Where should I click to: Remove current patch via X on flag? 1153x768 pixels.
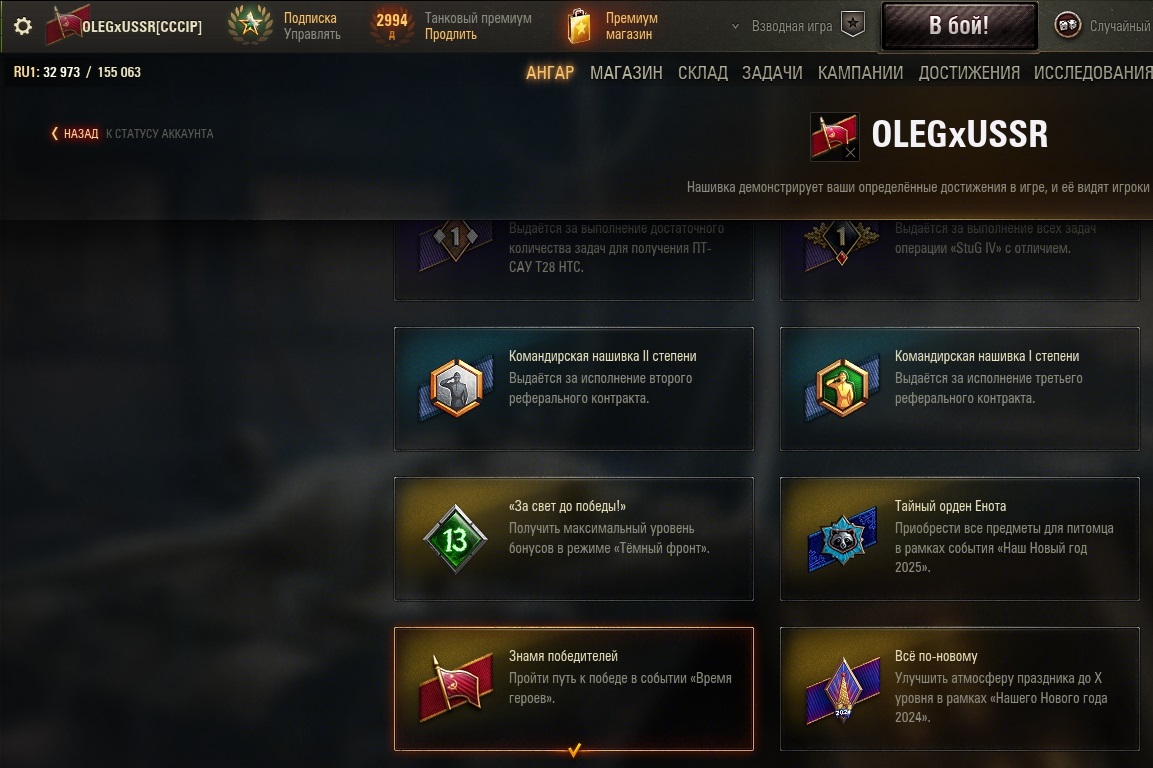[x=850, y=152]
